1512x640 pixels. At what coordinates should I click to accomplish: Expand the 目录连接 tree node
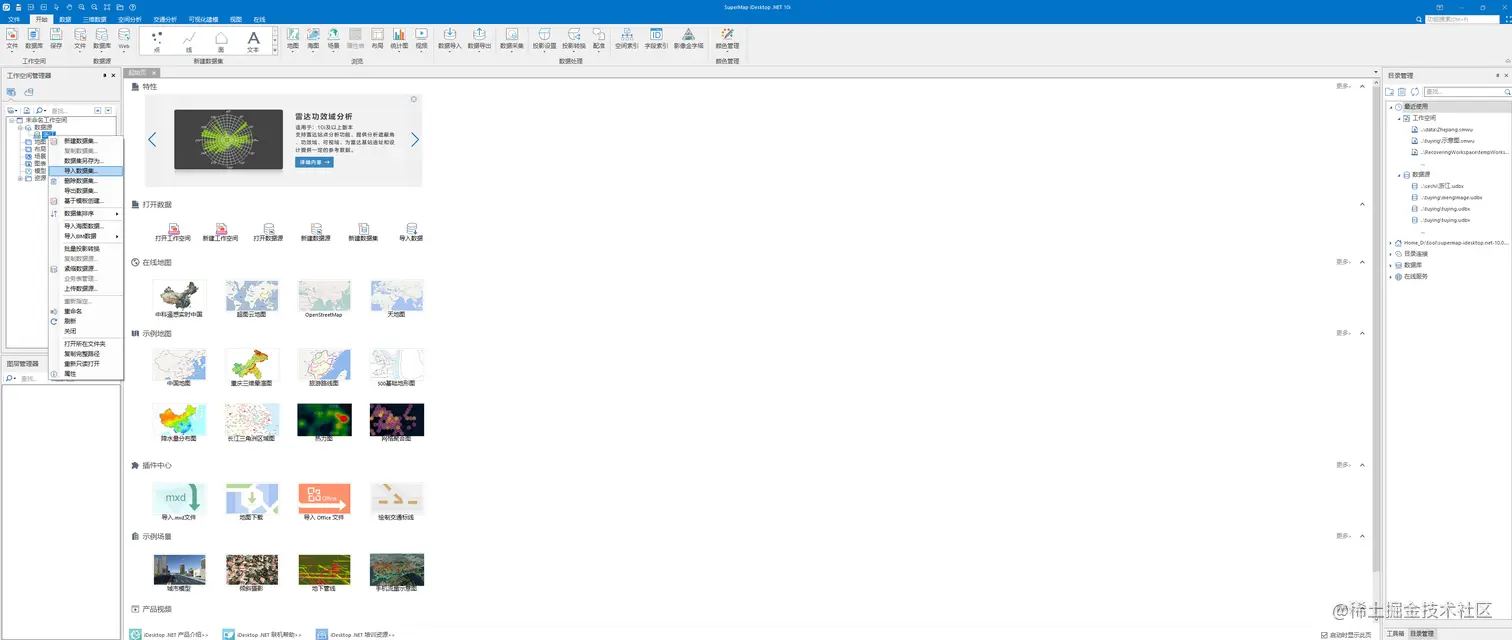[x=1391, y=254]
